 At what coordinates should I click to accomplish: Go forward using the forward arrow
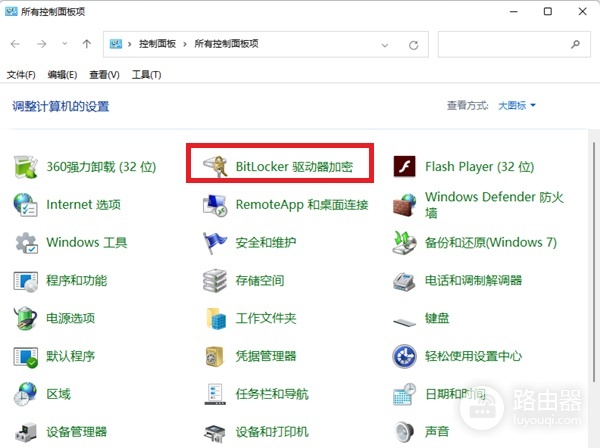[41, 44]
